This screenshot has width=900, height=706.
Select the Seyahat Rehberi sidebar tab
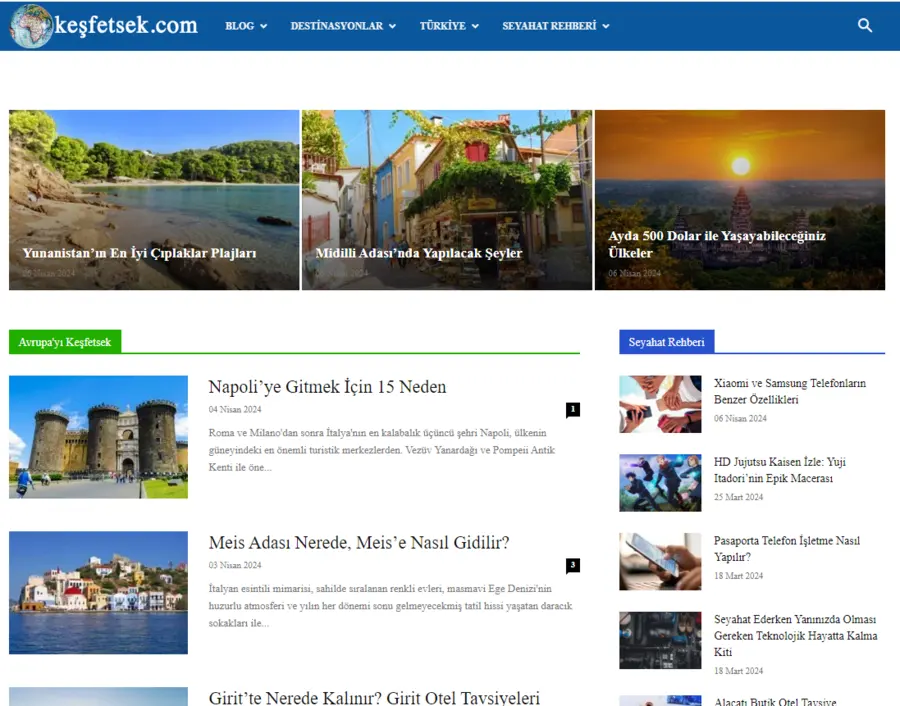click(x=666, y=342)
